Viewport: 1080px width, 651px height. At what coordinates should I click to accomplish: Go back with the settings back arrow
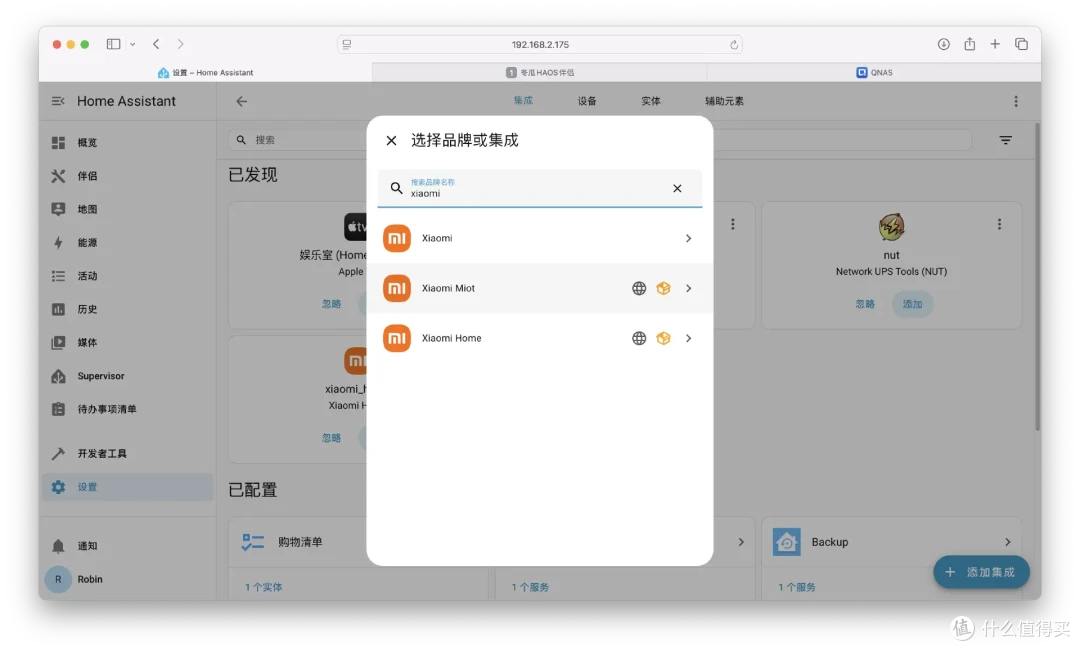coord(241,101)
